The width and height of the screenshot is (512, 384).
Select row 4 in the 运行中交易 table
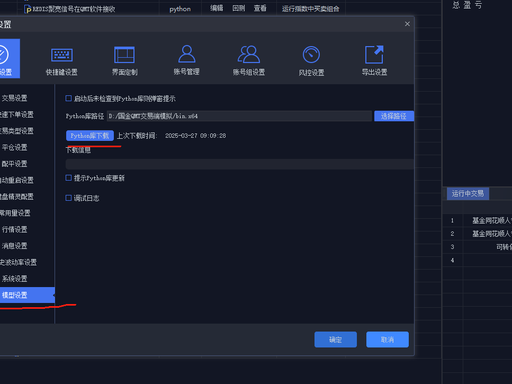pos(477,260)
